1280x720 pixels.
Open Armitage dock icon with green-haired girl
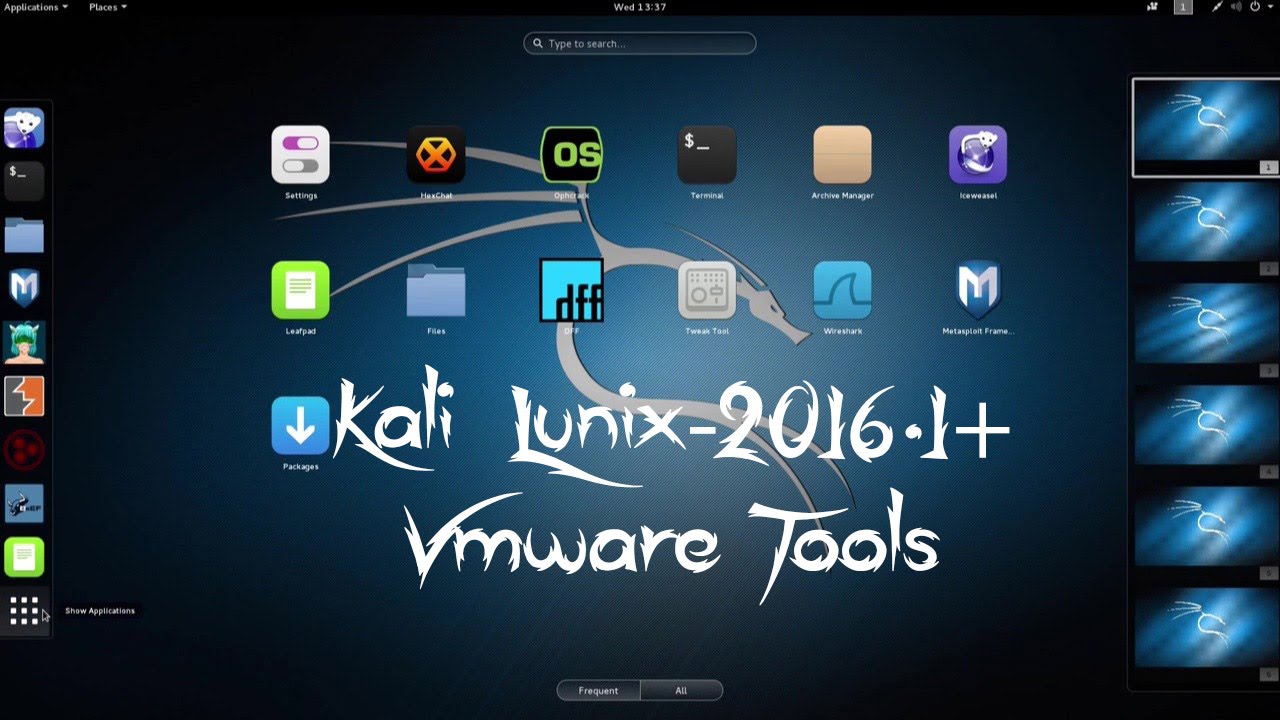pyautogui.click(x=24, y=342)
